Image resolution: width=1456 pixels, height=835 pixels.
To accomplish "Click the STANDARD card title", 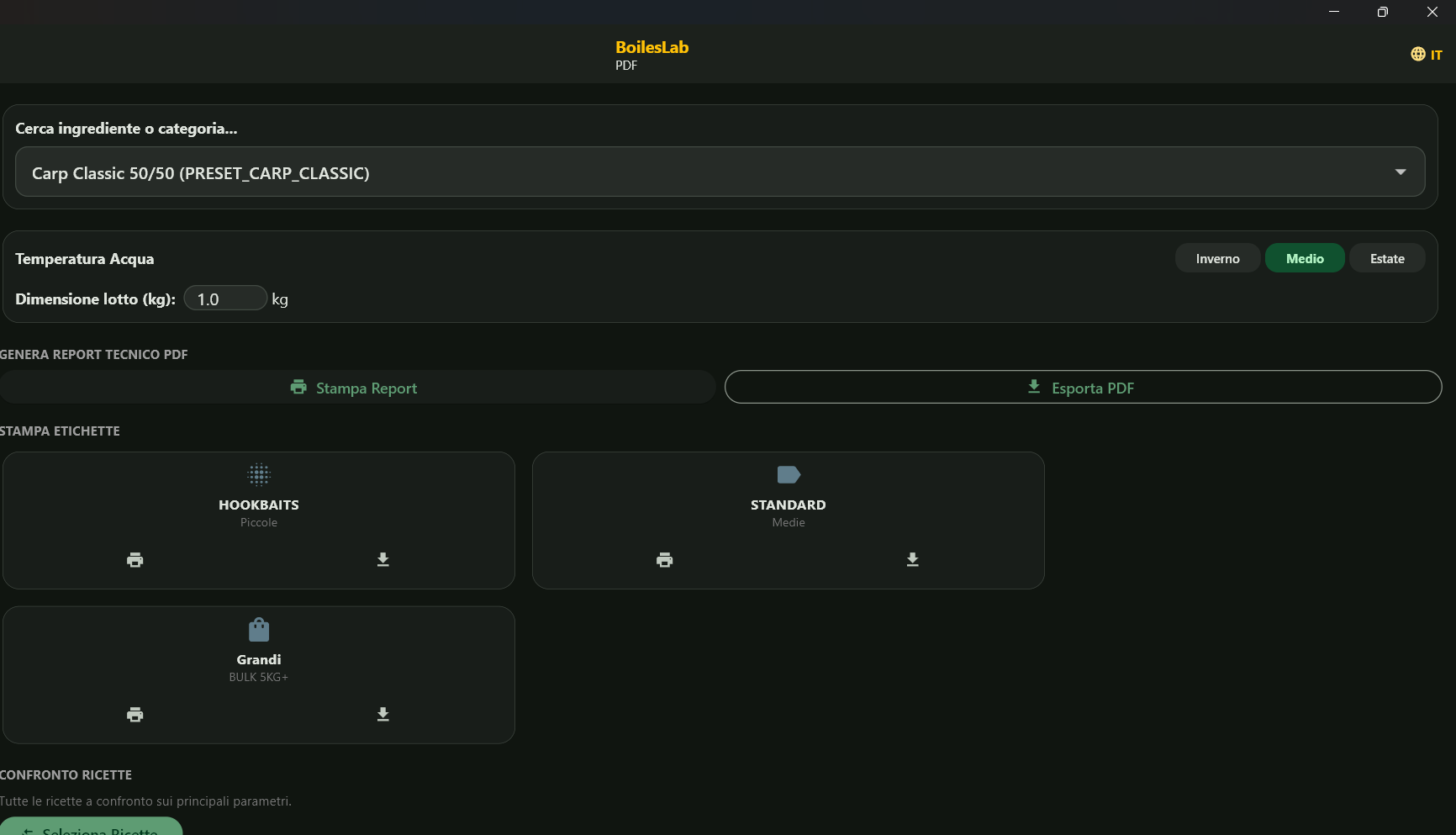I will pyautogui.click(x=789, y=505).
